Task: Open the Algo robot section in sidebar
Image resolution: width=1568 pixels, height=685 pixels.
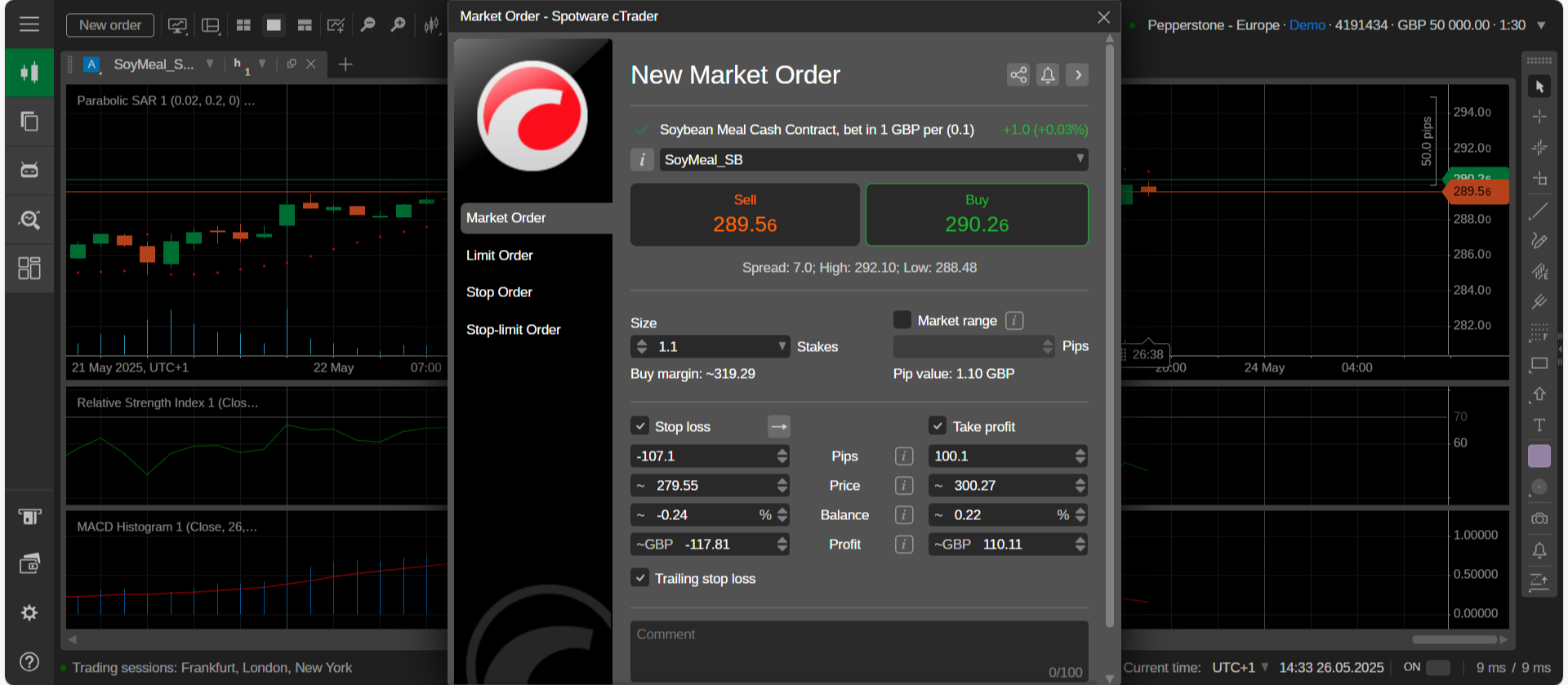Action: click(29, 170)
